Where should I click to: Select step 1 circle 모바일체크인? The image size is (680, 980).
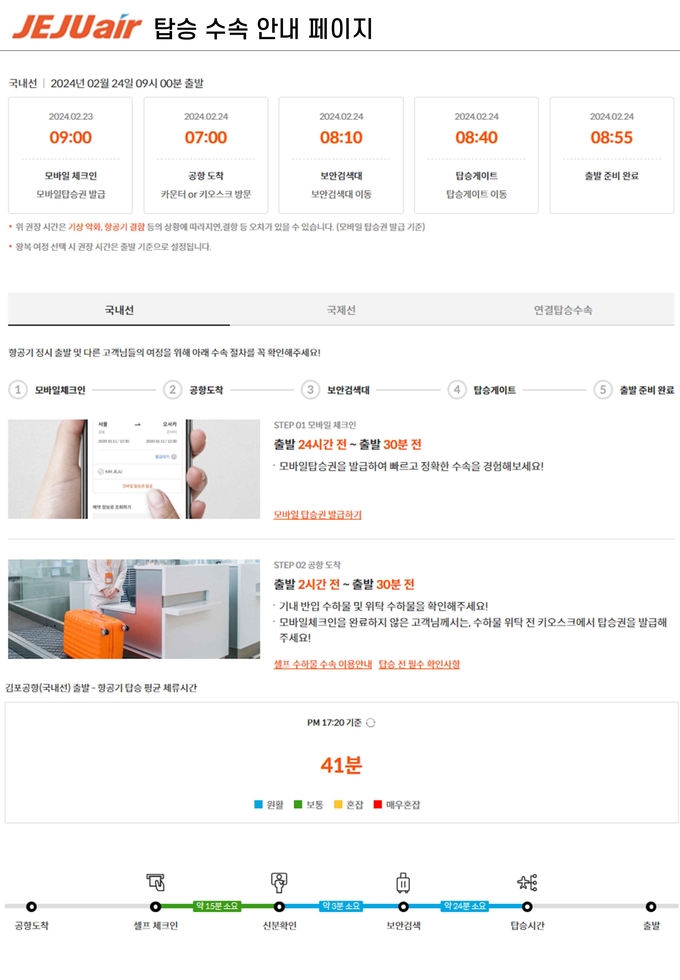click(x=18, y=390)
